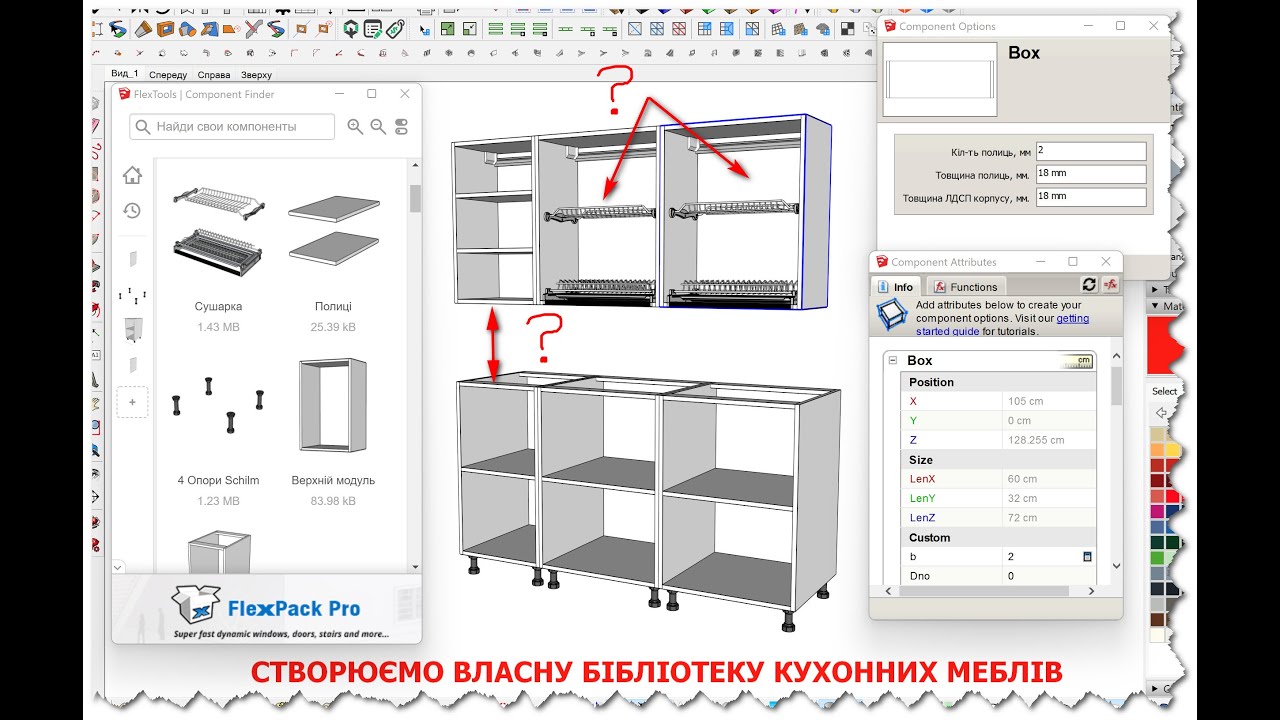Expand sidebar list chevron in Component Finder

click(x=118, y=567)
